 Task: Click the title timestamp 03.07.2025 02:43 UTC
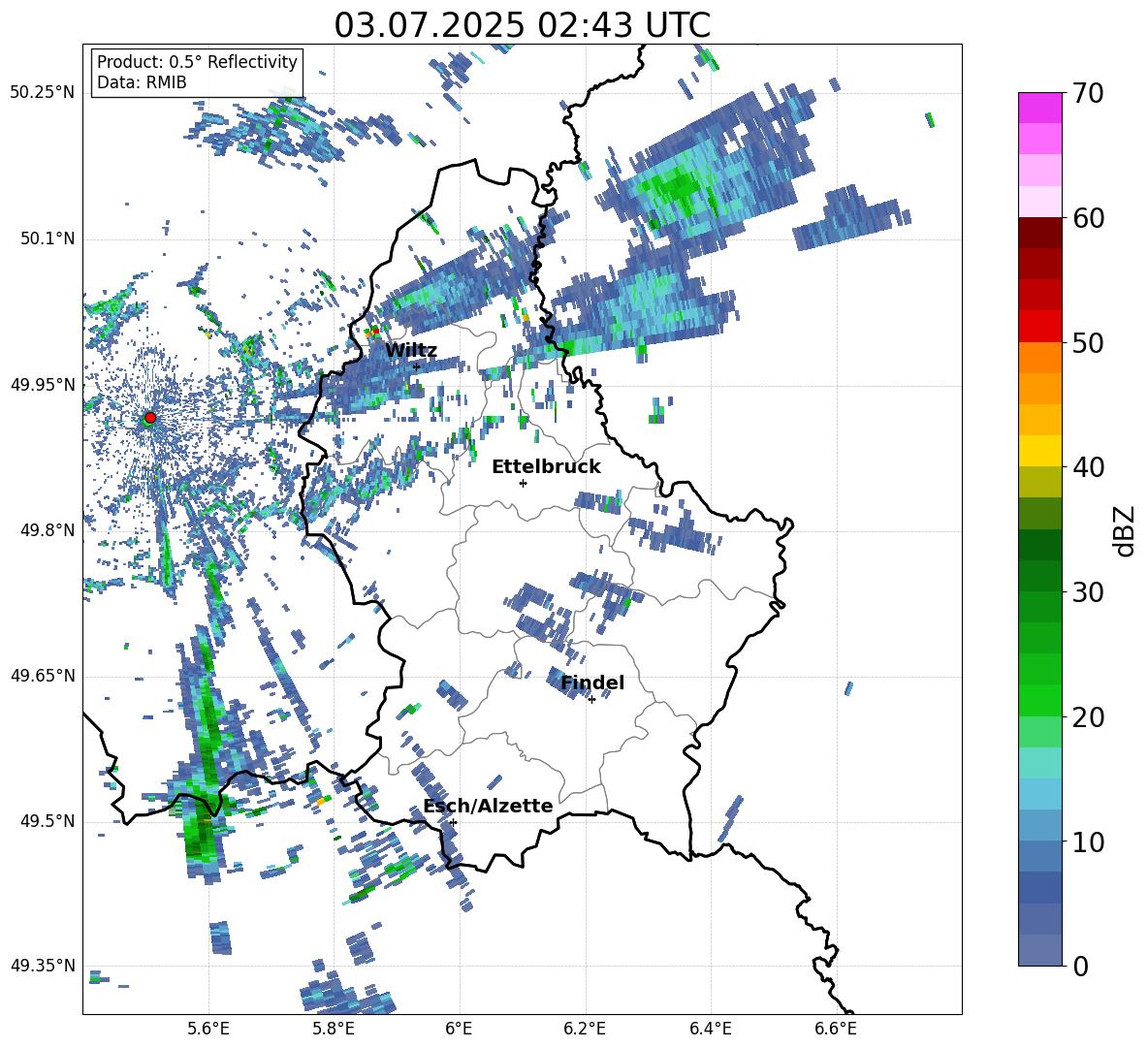pyautogui.click(x=522, y=25)
